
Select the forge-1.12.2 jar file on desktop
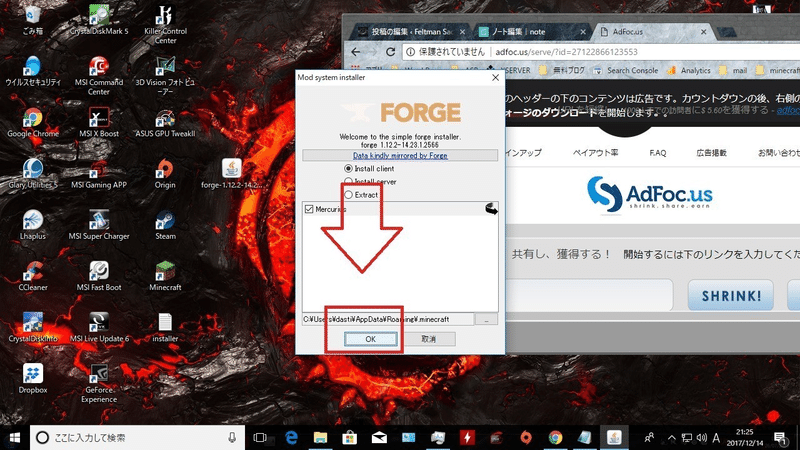pos(232,173)
